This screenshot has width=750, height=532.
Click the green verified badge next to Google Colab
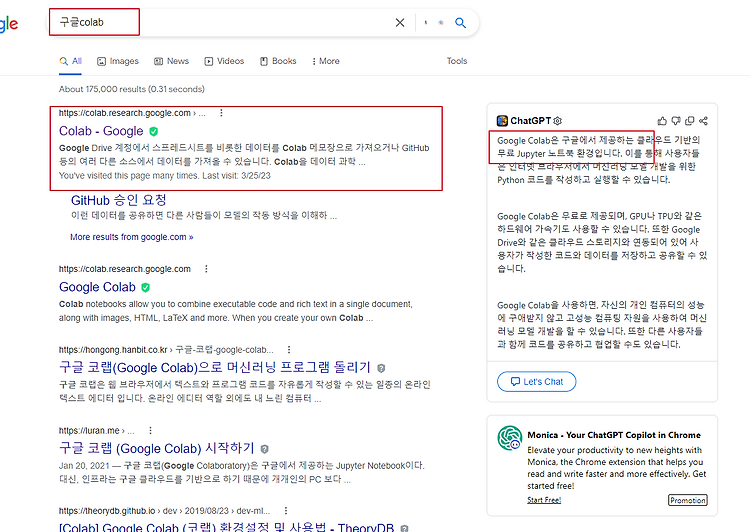click(x=145, y=288)
